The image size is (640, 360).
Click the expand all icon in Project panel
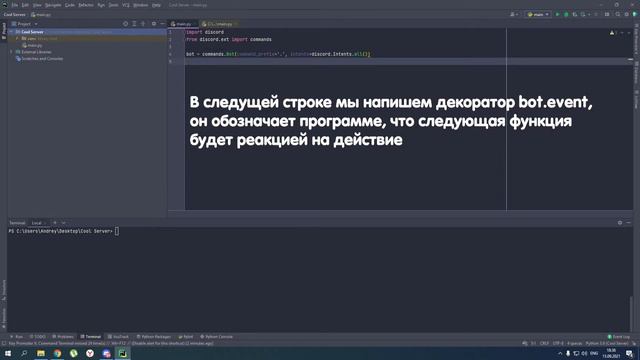coord(134,24)
